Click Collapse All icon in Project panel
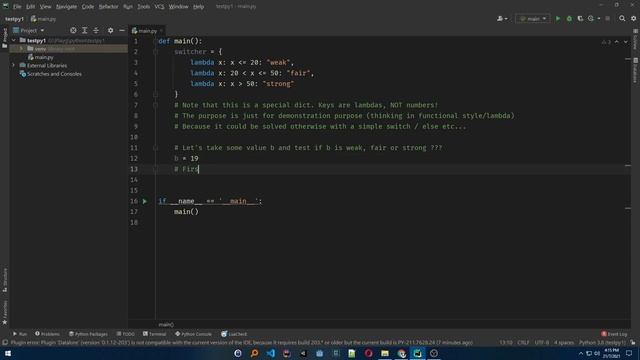 pos(96,30)
